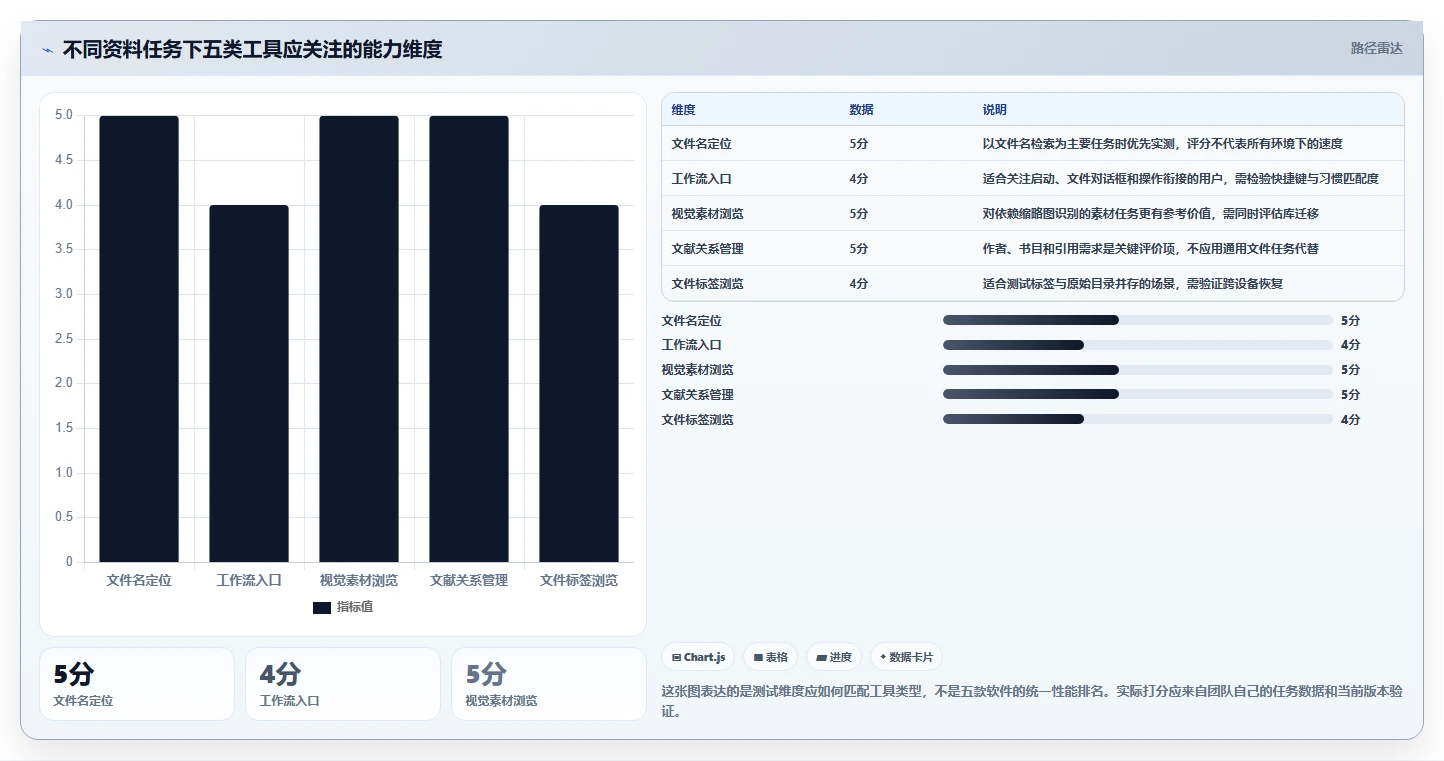Image resolution: width=1444 pixels, height=761 pixels.
Task: Click the 文件名定位 x-axis label
Action: (x=139, y=580)
